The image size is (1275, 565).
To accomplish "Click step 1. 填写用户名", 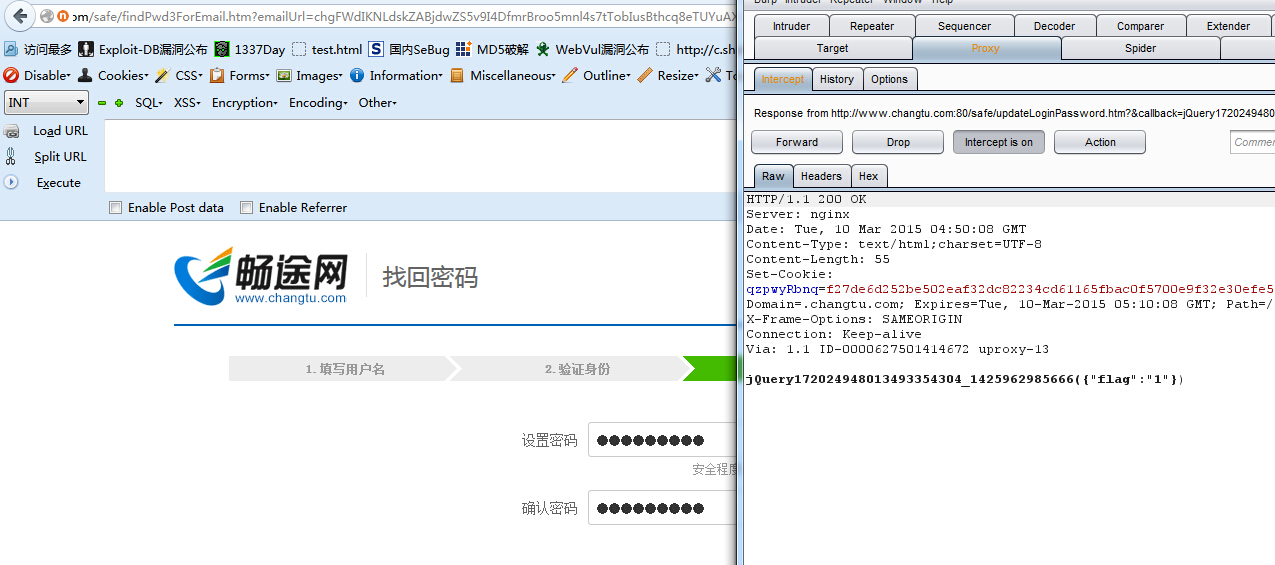I will pyautogui.click(x=345, y=369).
